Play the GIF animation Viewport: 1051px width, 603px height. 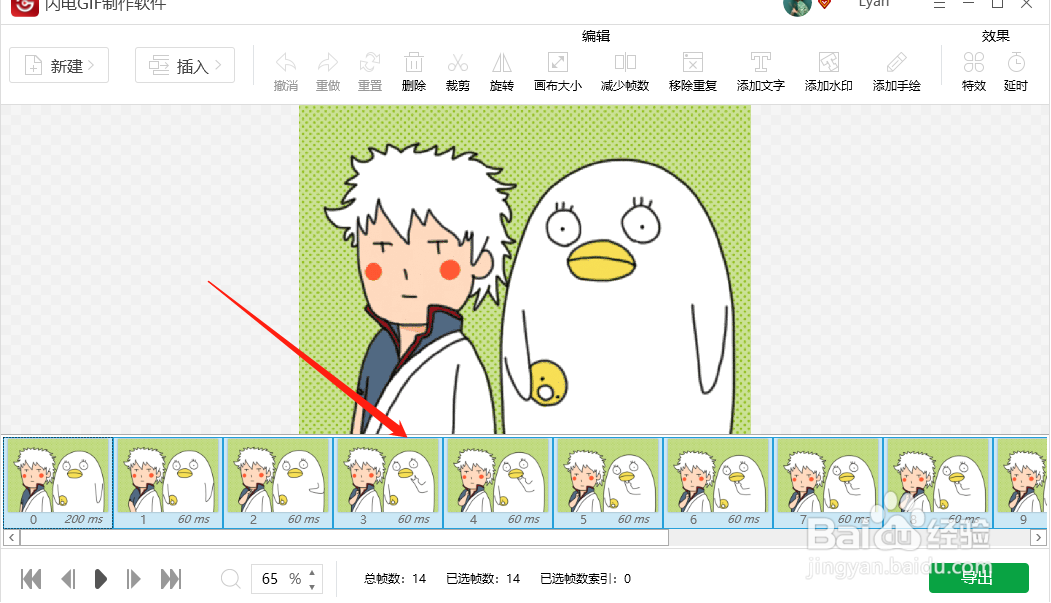point(101,579)
